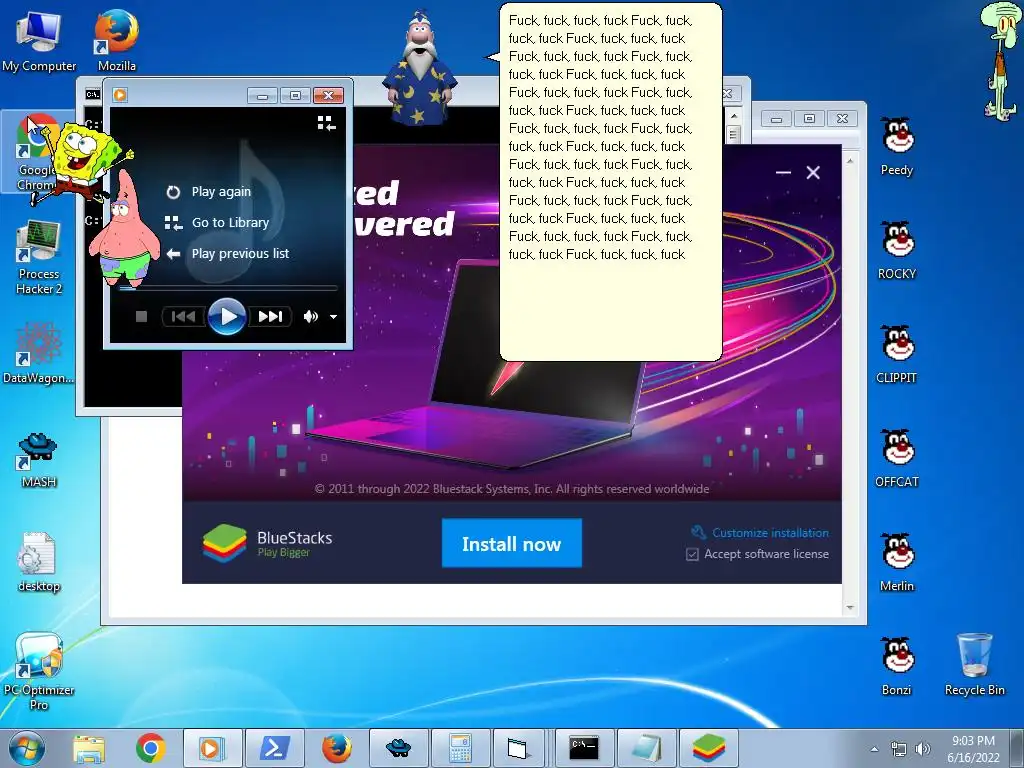Open the OFFCAT agent desktop icon
Screen dimensions: 1024x768
coord(897,458)
